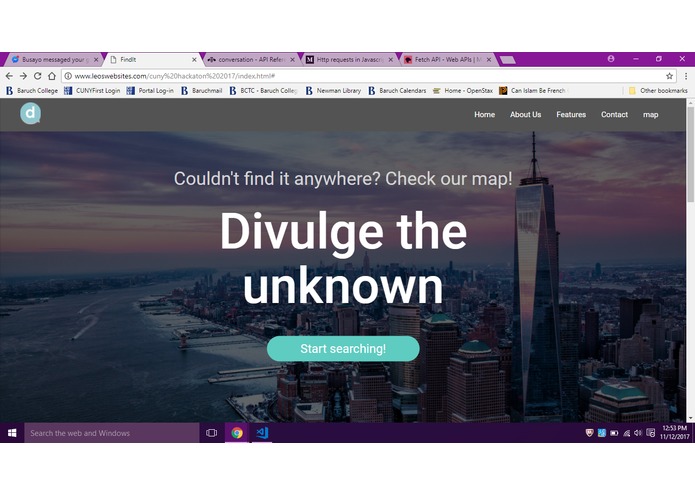Go to Home in site navigation
Image resolution: width=695 pixels, height=494 pixels.
[x=484, y=115]
